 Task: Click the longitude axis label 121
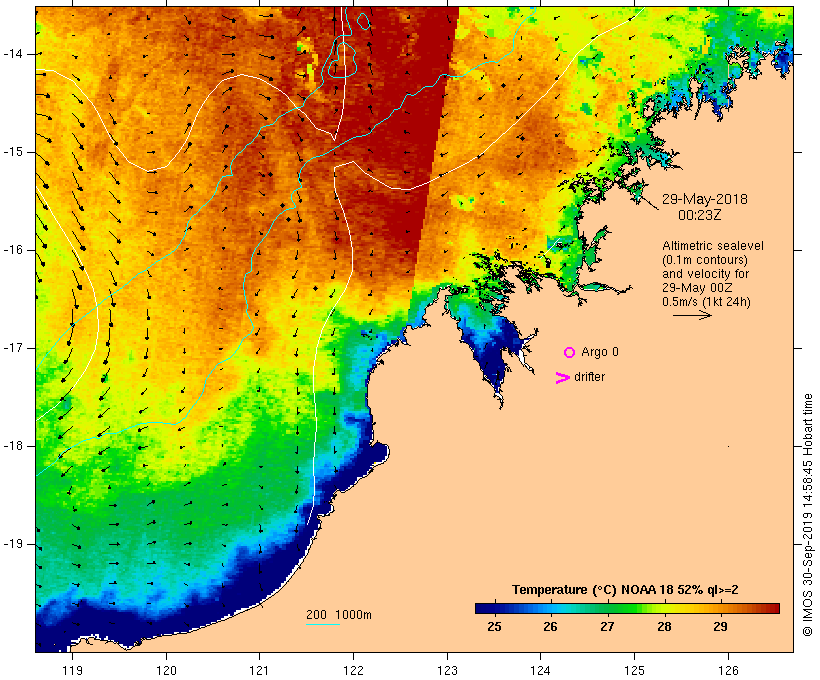click(x=259, y=670)
